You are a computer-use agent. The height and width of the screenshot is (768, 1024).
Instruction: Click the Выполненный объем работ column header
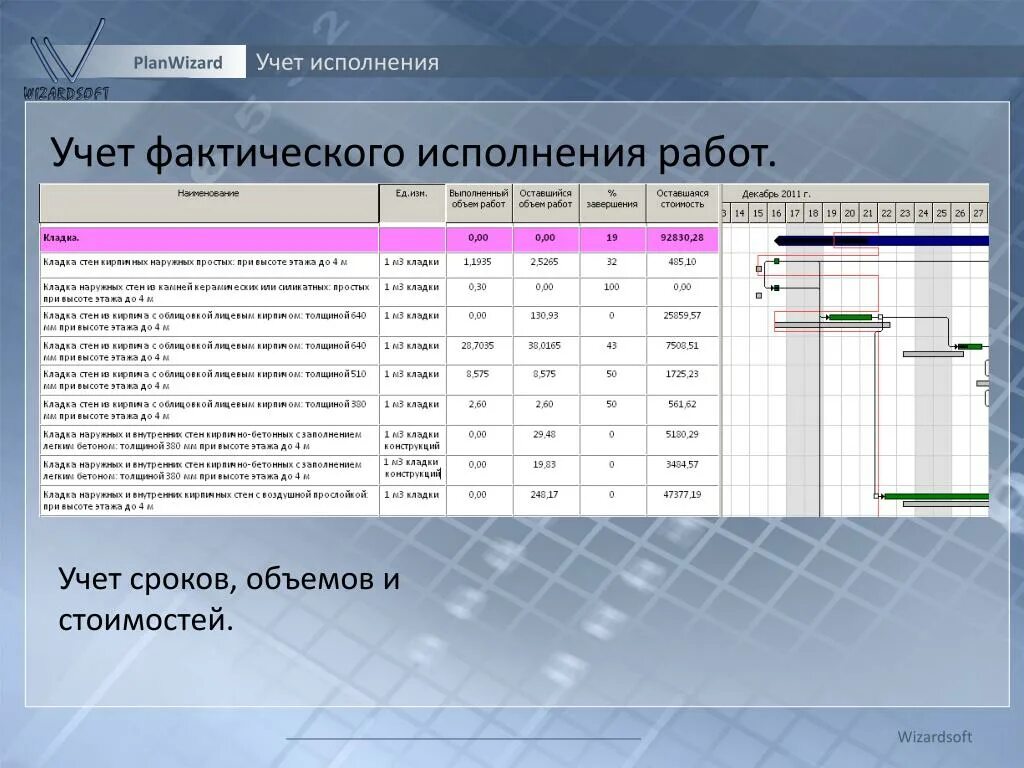point(479,203)
